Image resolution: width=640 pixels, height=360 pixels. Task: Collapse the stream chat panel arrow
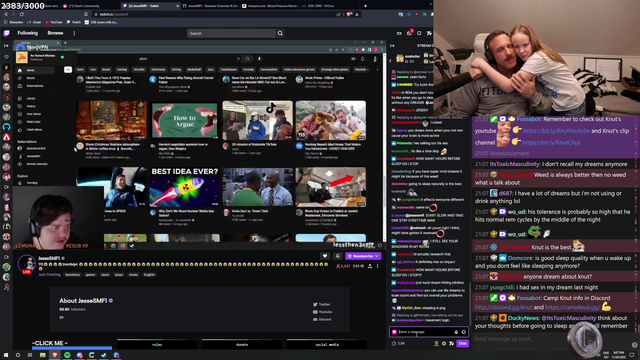tap(392, 46)
